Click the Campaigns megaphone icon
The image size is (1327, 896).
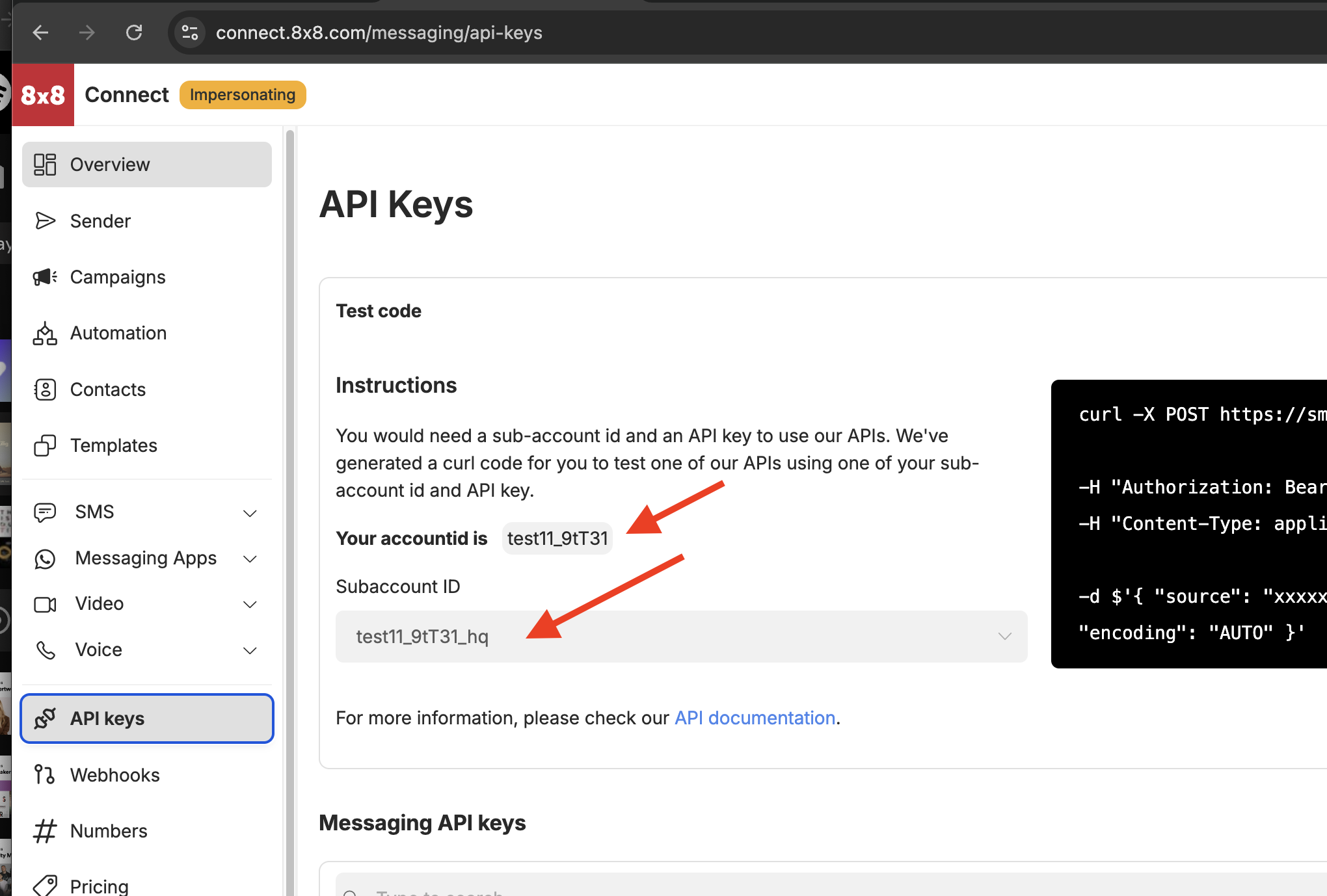point(45,277)
